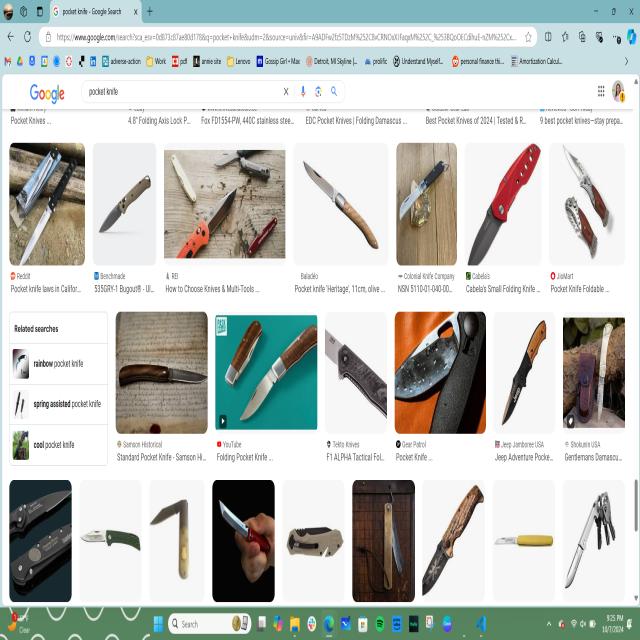Image resolution: width=640 pixels, height=640 pixels.
Task: Click the F1 ALPHA Tactical result title
Action: pos(355,458)
